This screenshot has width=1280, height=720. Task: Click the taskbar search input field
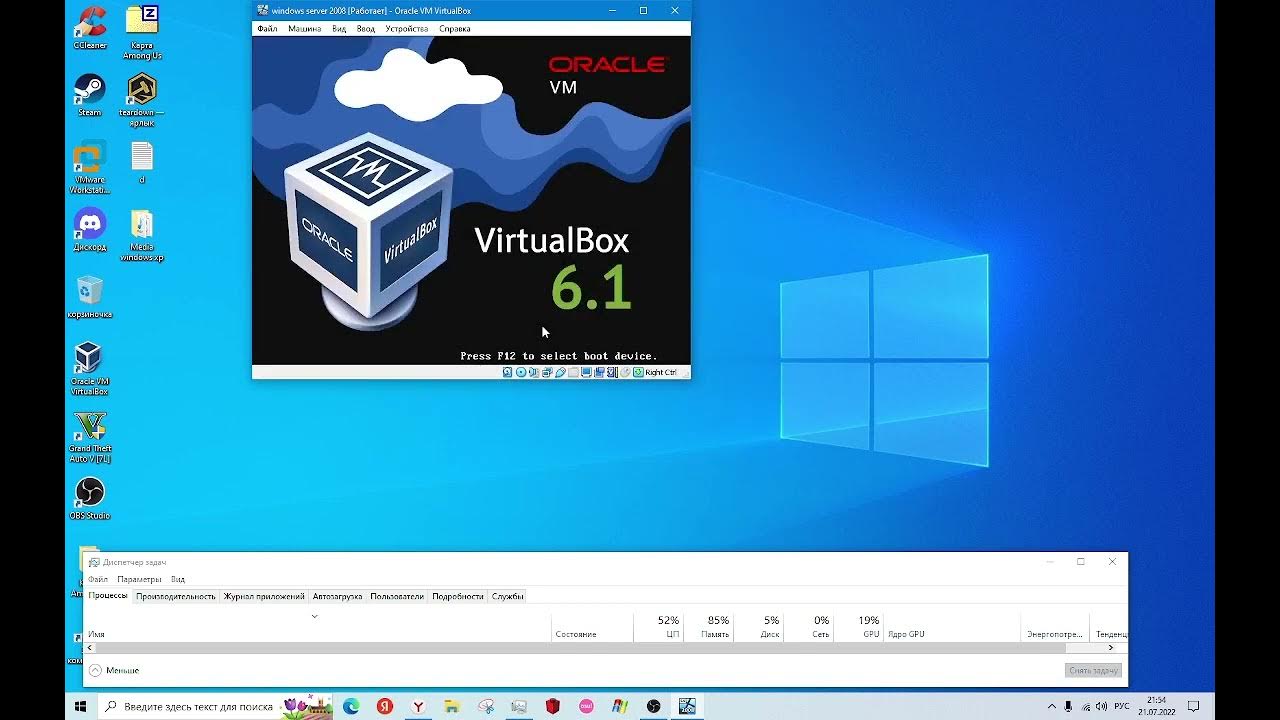pyautogui.click(x=190, y=706)
